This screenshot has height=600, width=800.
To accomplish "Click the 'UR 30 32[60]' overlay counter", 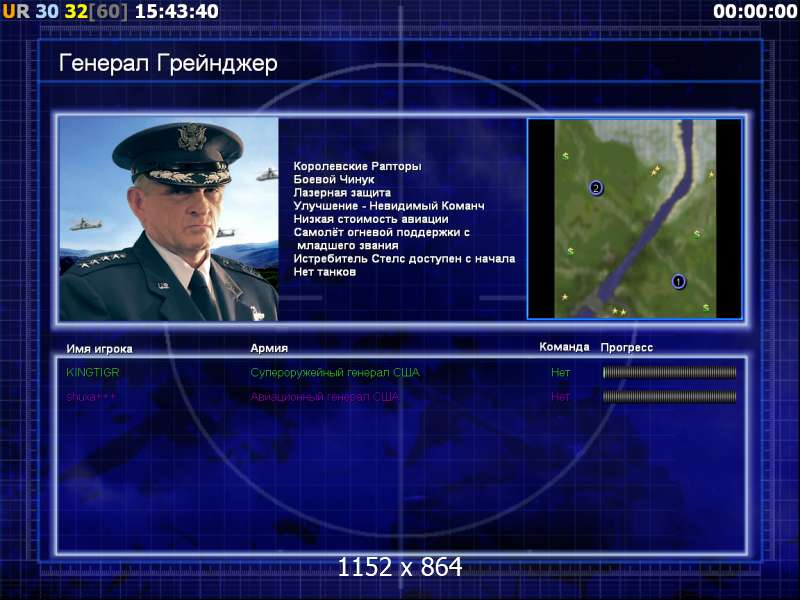I will pyautogui.click(x=65, y=11).
